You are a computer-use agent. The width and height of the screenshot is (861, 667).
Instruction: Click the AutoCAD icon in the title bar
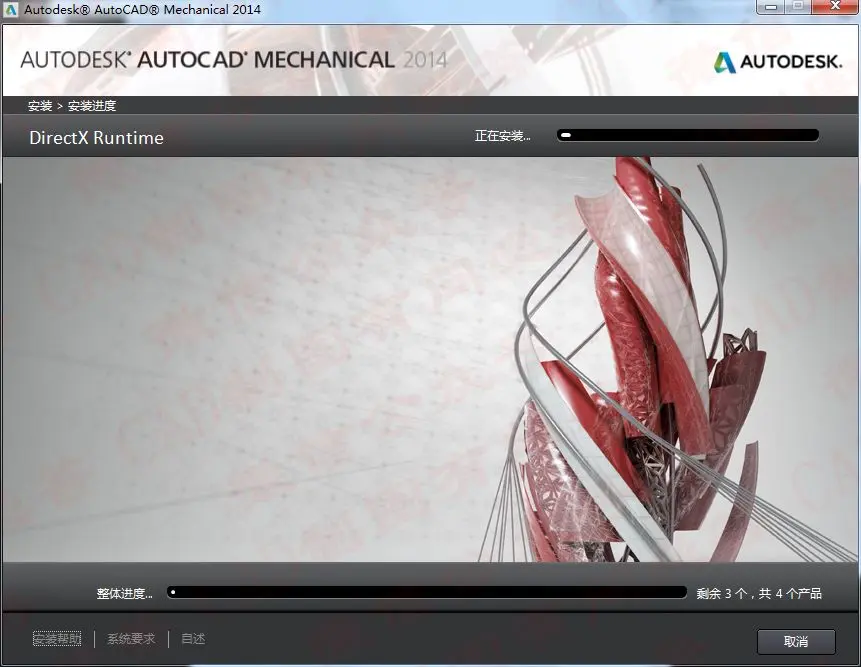(x=10, y=9)
